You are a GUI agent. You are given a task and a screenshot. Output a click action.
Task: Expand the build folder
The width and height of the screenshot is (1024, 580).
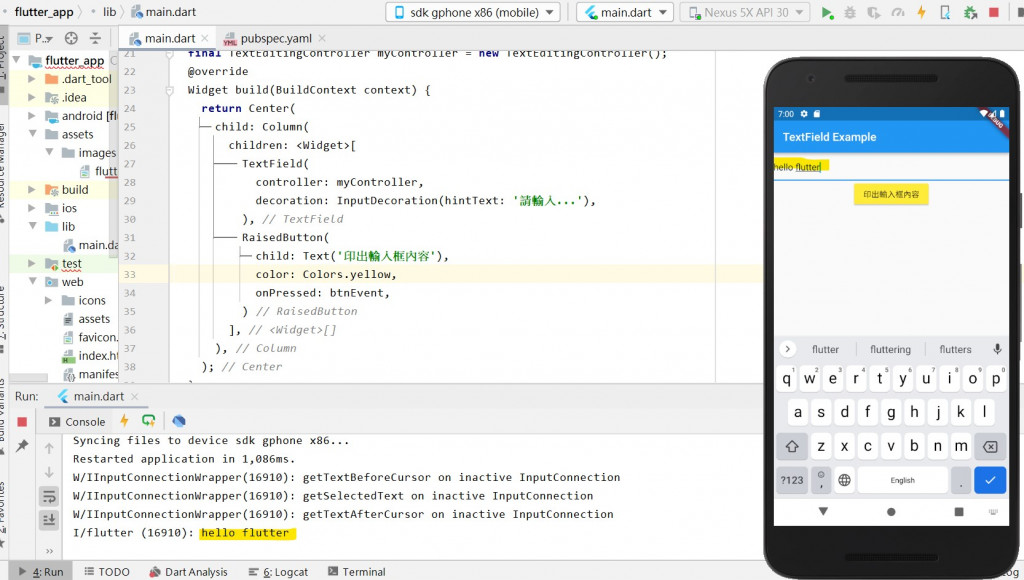tap(31, 189)
